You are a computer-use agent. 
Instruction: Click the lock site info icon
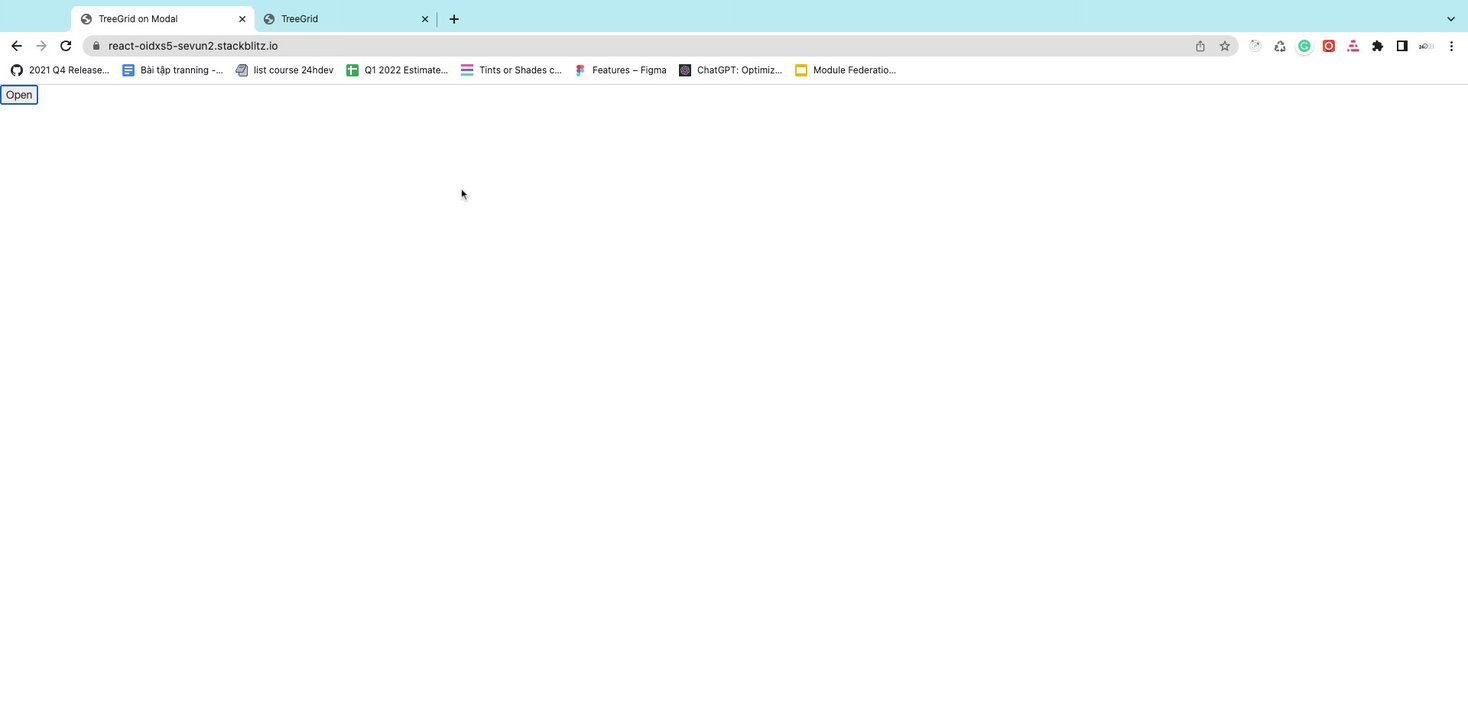pos(96,46)
